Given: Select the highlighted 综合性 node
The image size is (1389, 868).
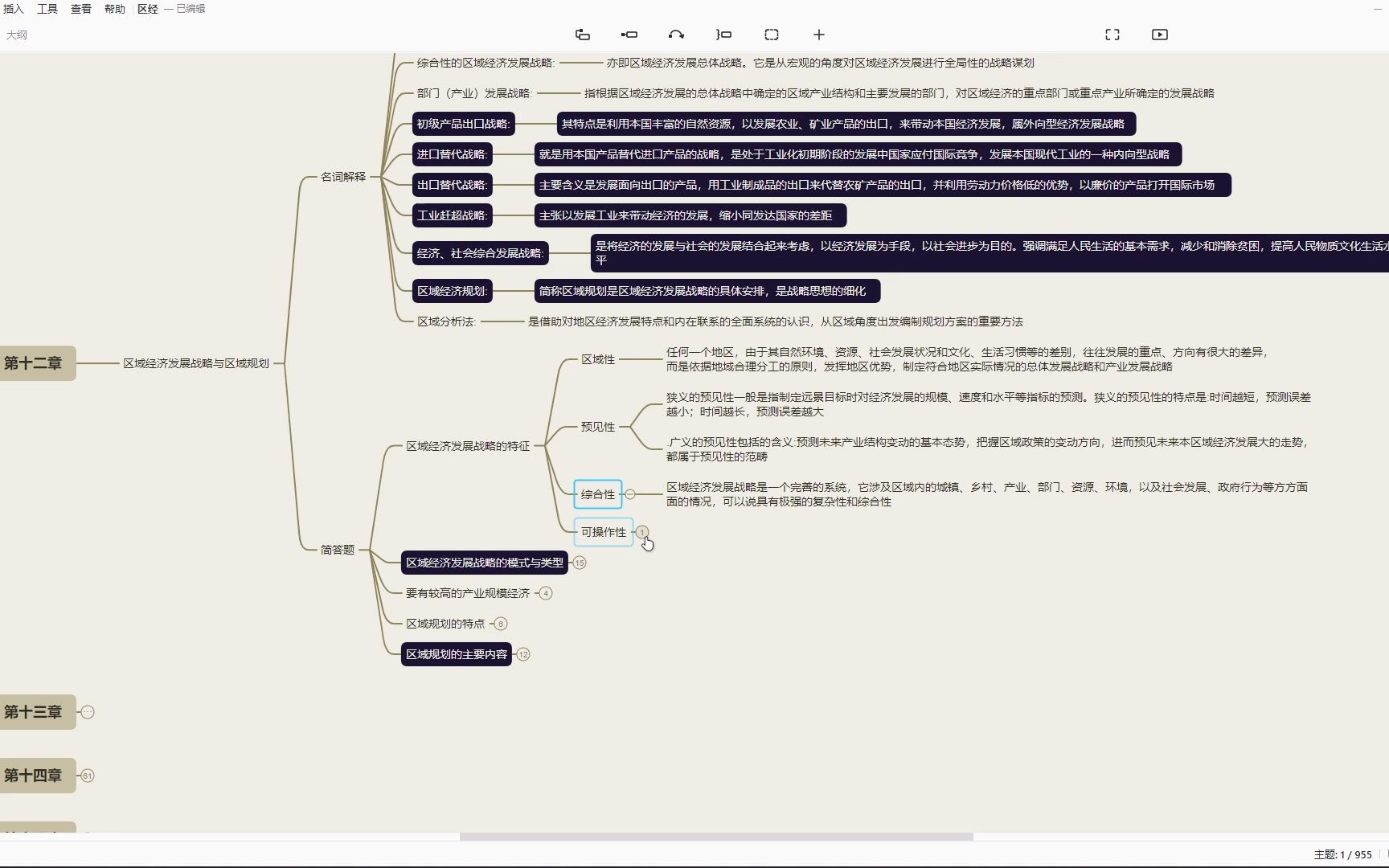Looking at the screenshot, I should 598,494.
